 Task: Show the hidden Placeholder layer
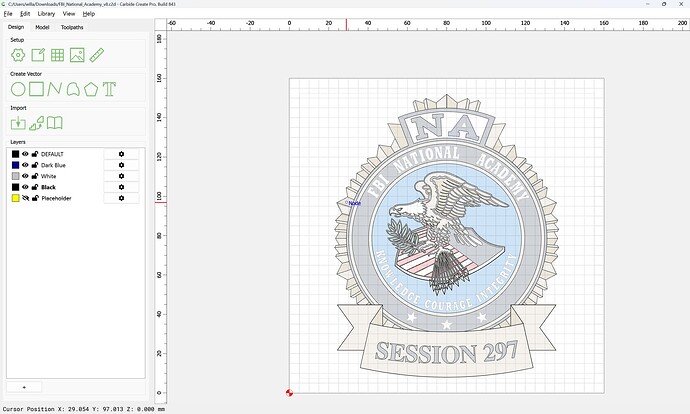pos(25,198)
